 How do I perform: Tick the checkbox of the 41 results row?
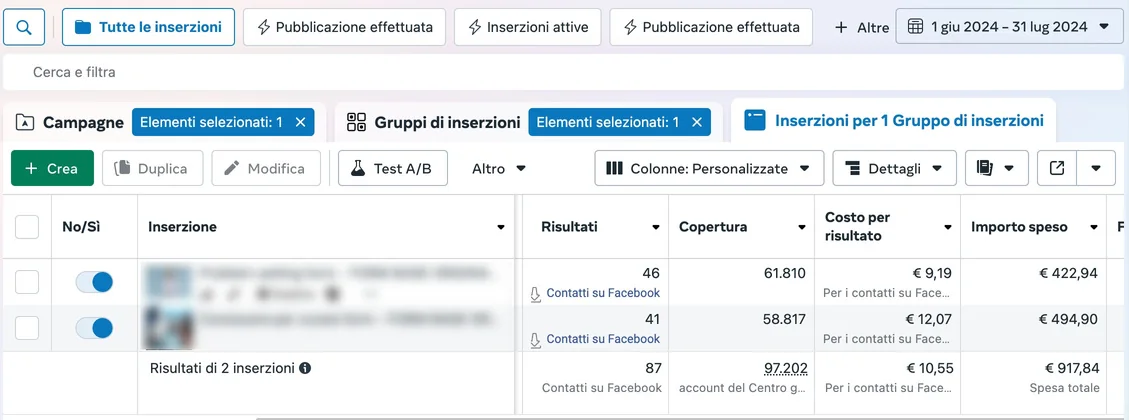(27, 329)
